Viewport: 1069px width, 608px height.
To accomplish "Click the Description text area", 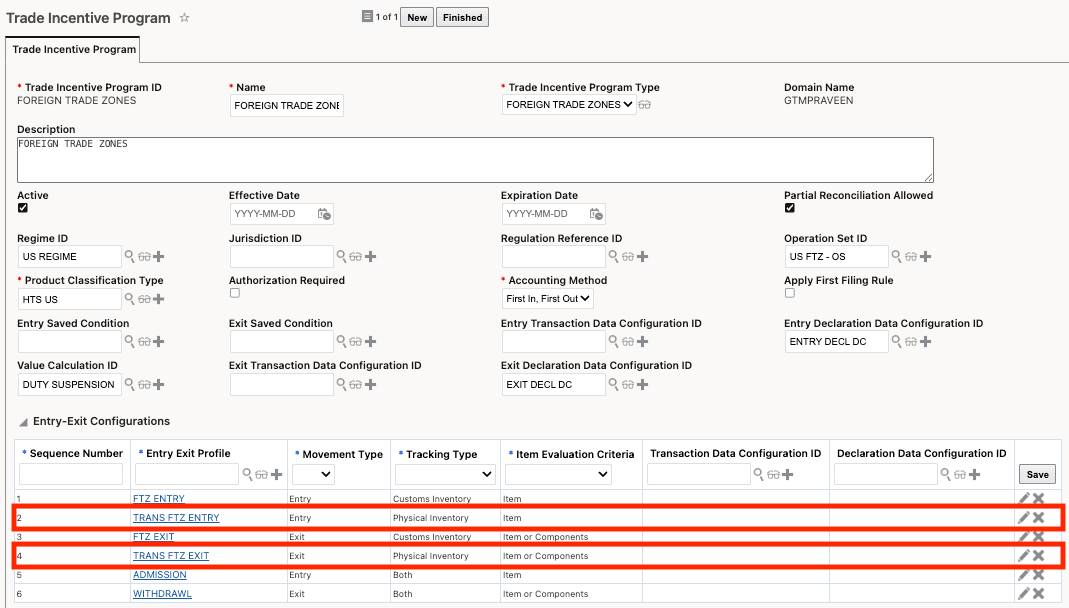I will (475, 159).
